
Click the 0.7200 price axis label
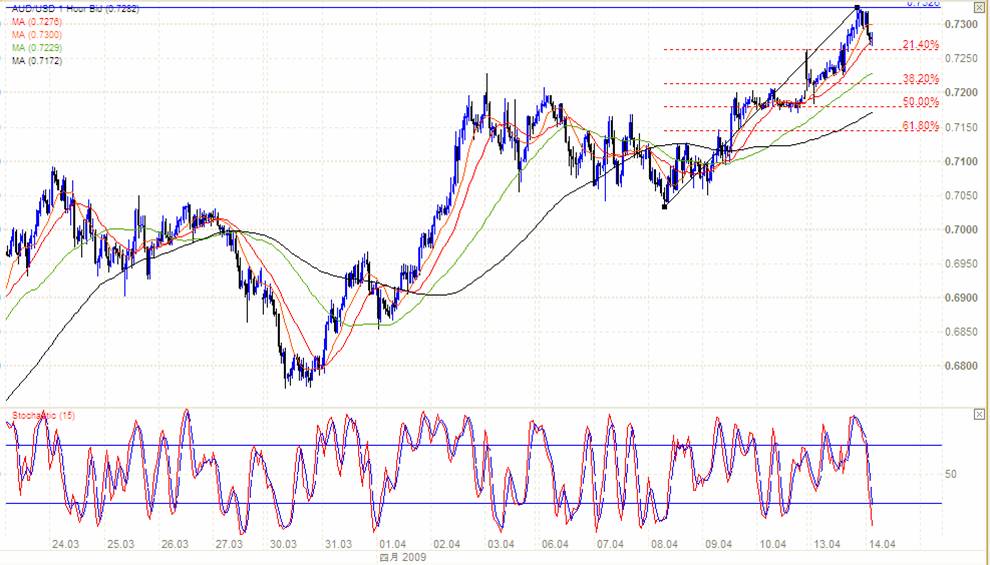click(960, 92)
